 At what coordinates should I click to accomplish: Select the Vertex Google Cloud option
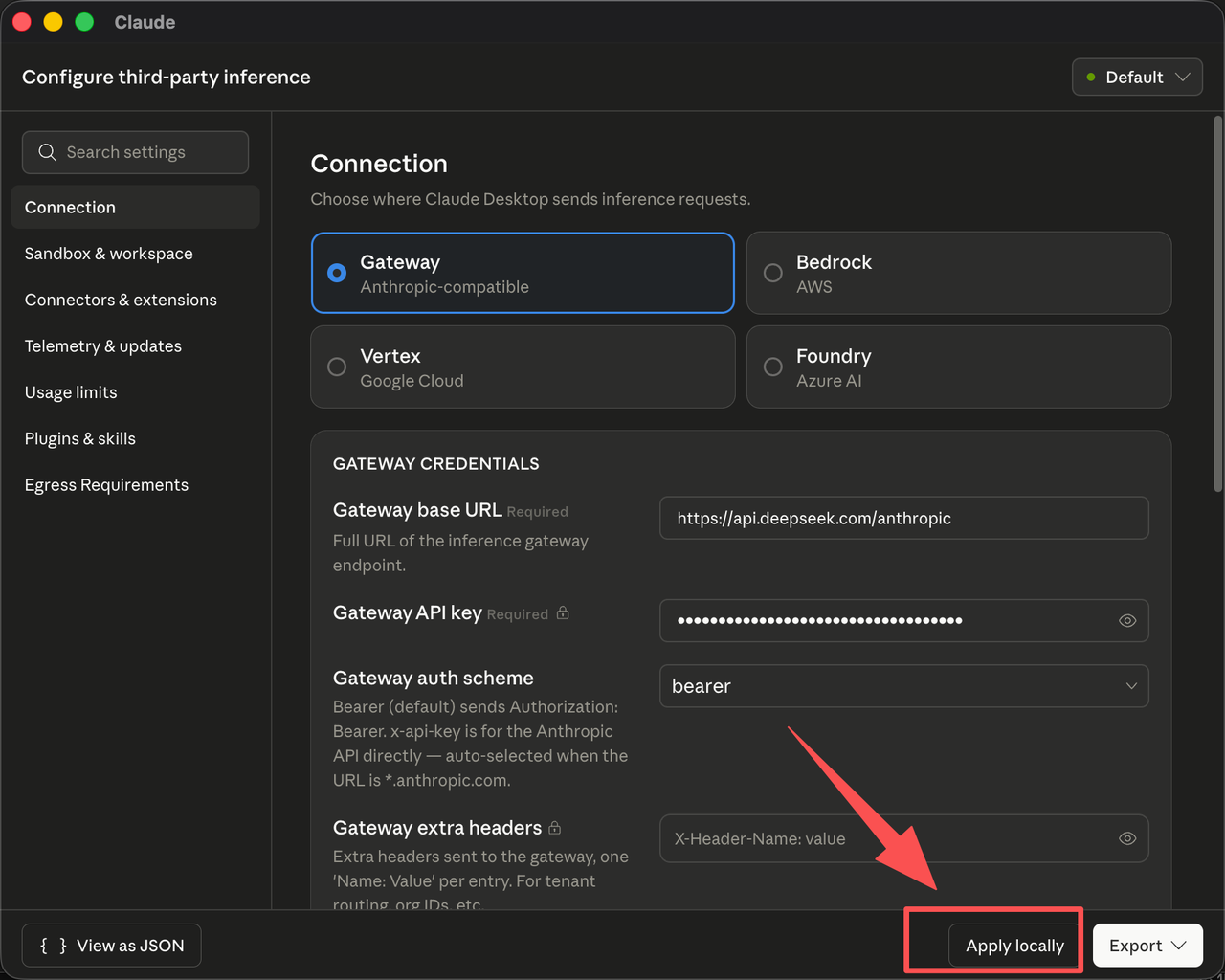click(523, 367)
